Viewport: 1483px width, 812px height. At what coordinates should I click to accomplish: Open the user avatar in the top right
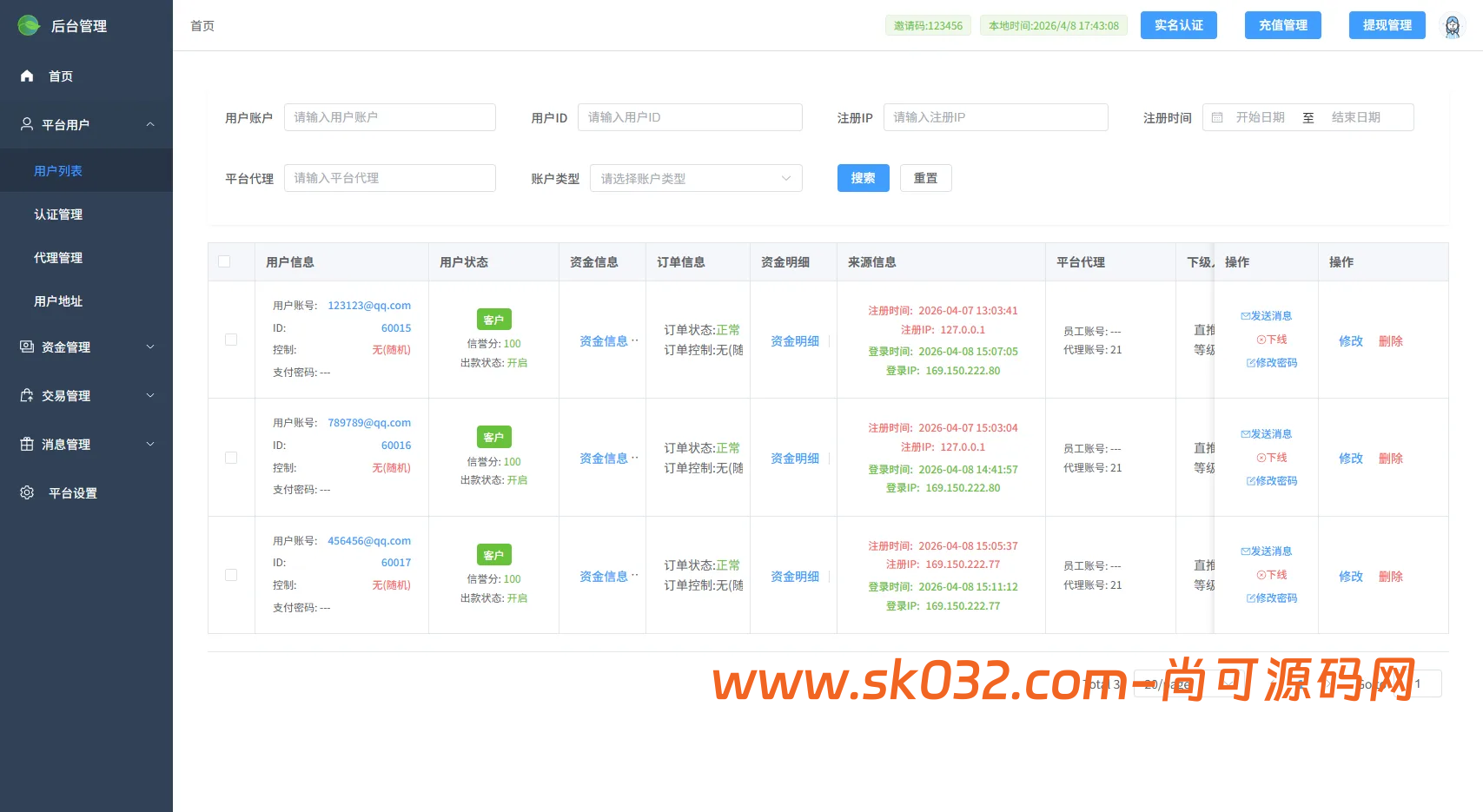1452,26
